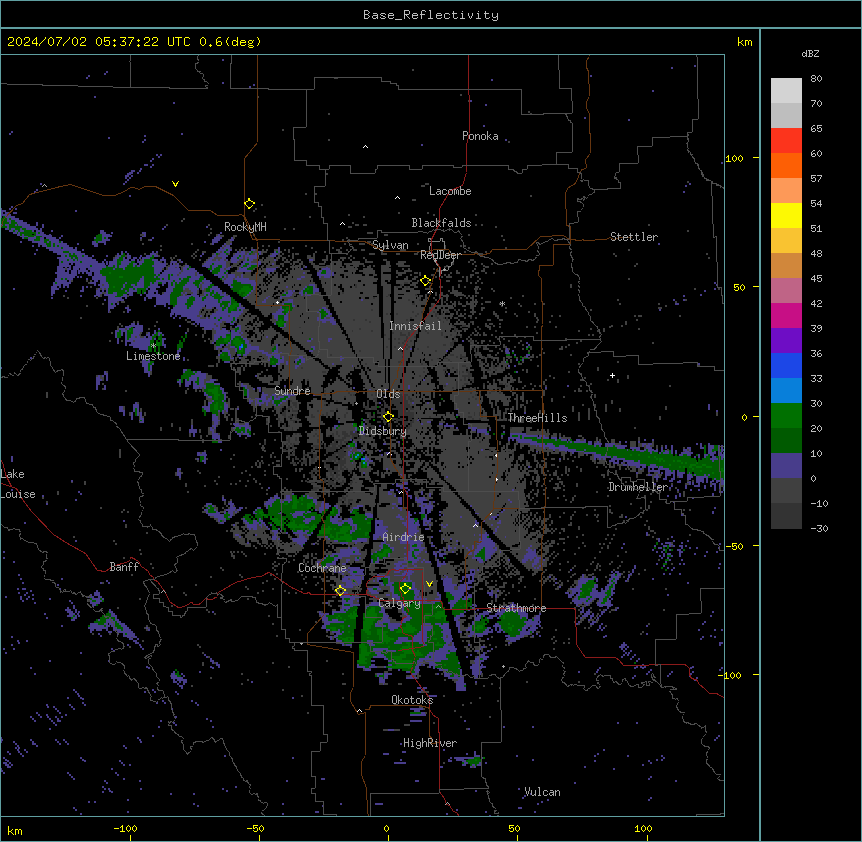Click the Airdrie label
The image size is (862, 842).
(403, 537)
